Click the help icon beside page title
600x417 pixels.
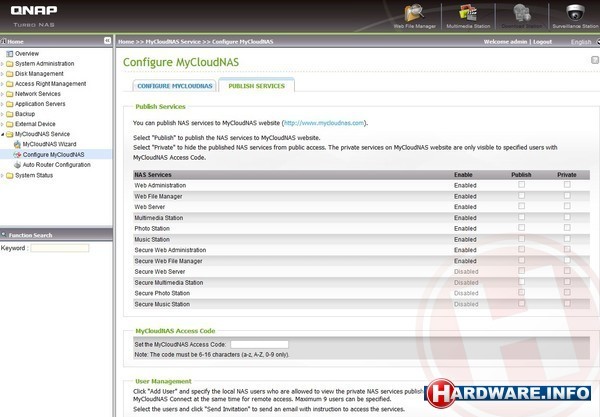(x=595, y=60)
